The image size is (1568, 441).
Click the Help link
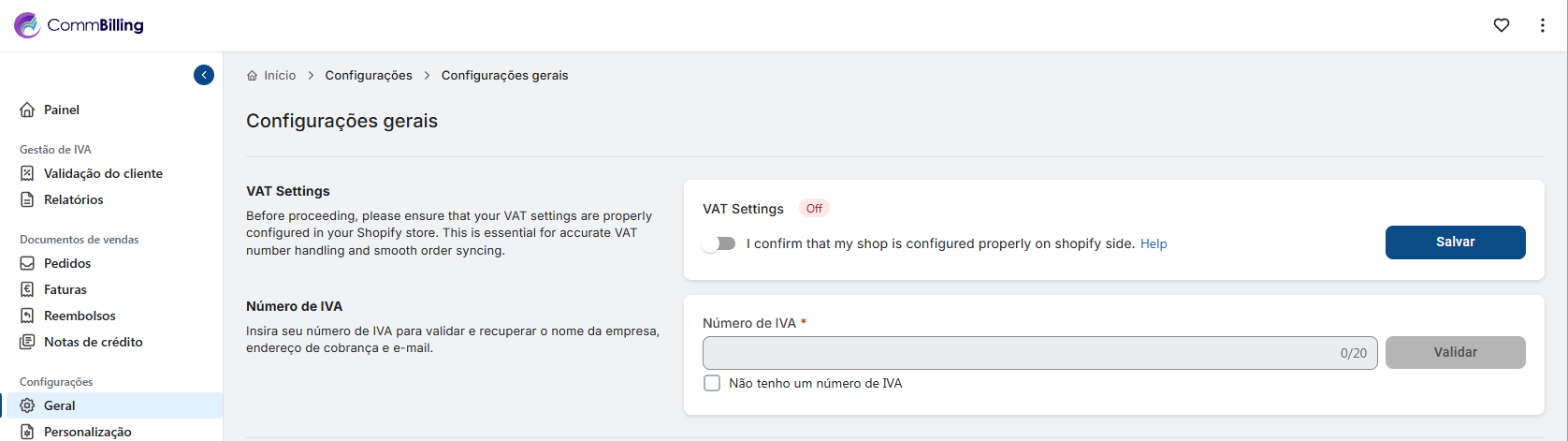point(1154,243)
